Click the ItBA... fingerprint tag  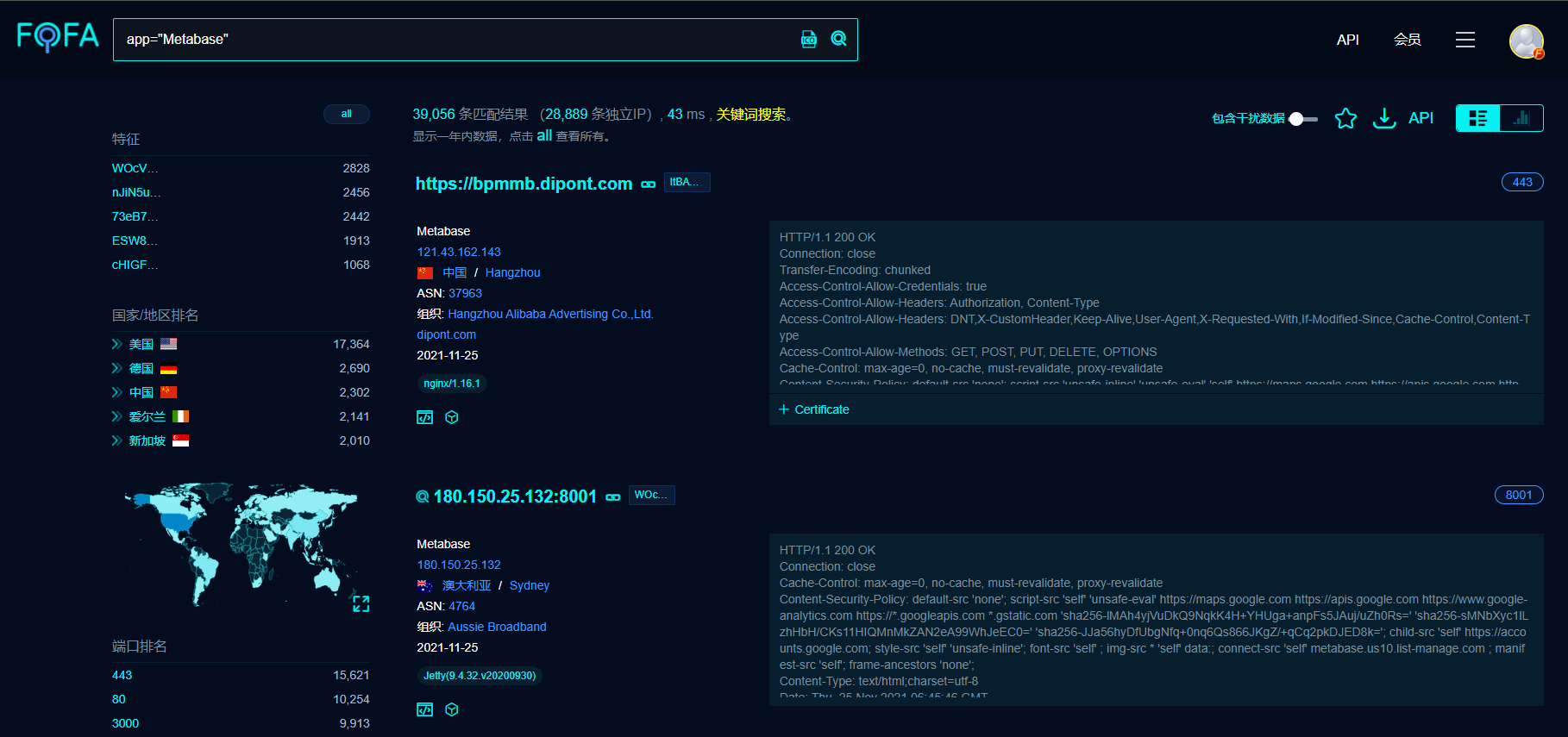687,182
